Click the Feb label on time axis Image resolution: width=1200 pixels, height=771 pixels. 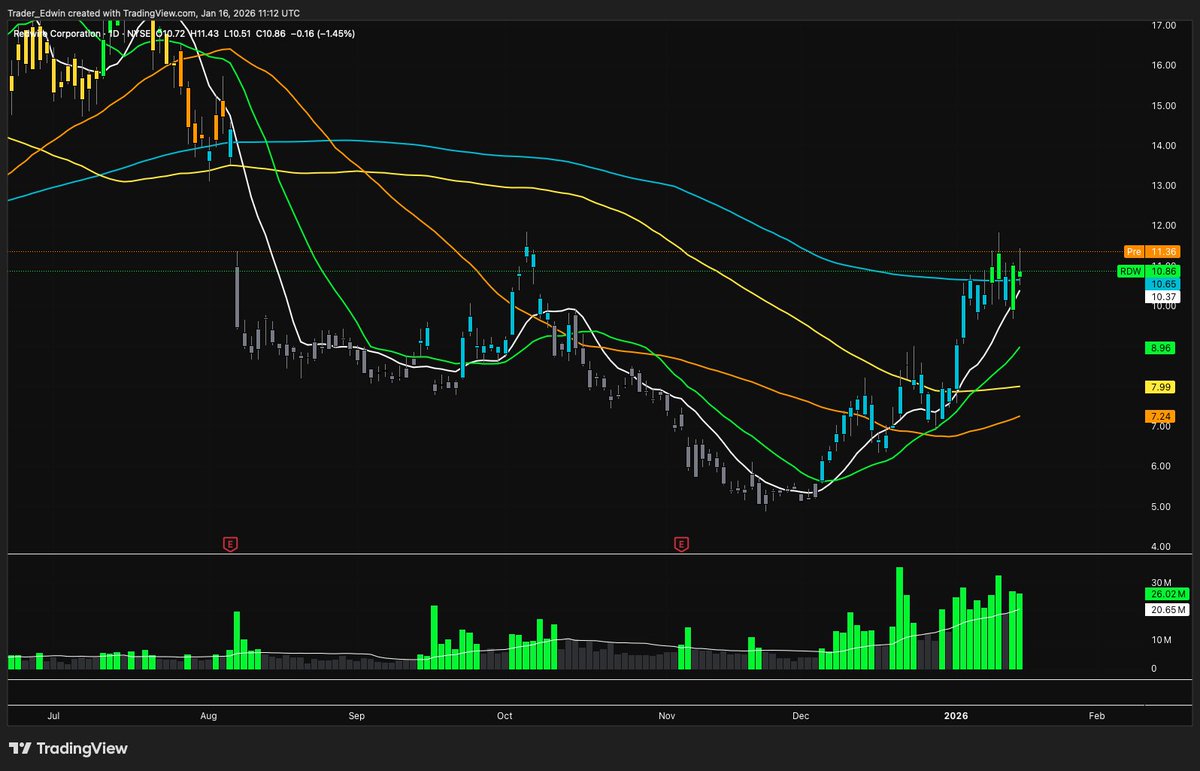tap(1096, 716)
